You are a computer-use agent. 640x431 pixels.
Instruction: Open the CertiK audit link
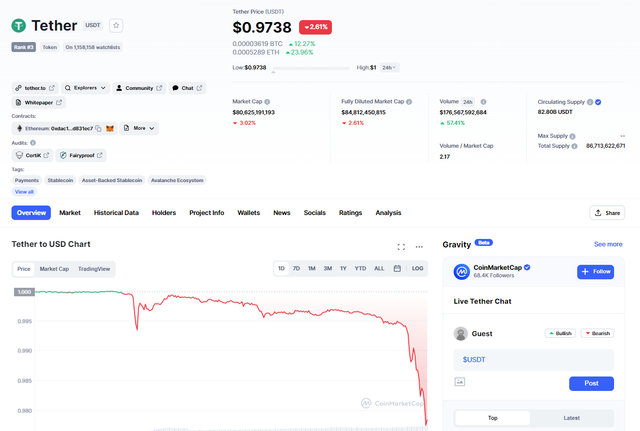click(x=32, y=156)
